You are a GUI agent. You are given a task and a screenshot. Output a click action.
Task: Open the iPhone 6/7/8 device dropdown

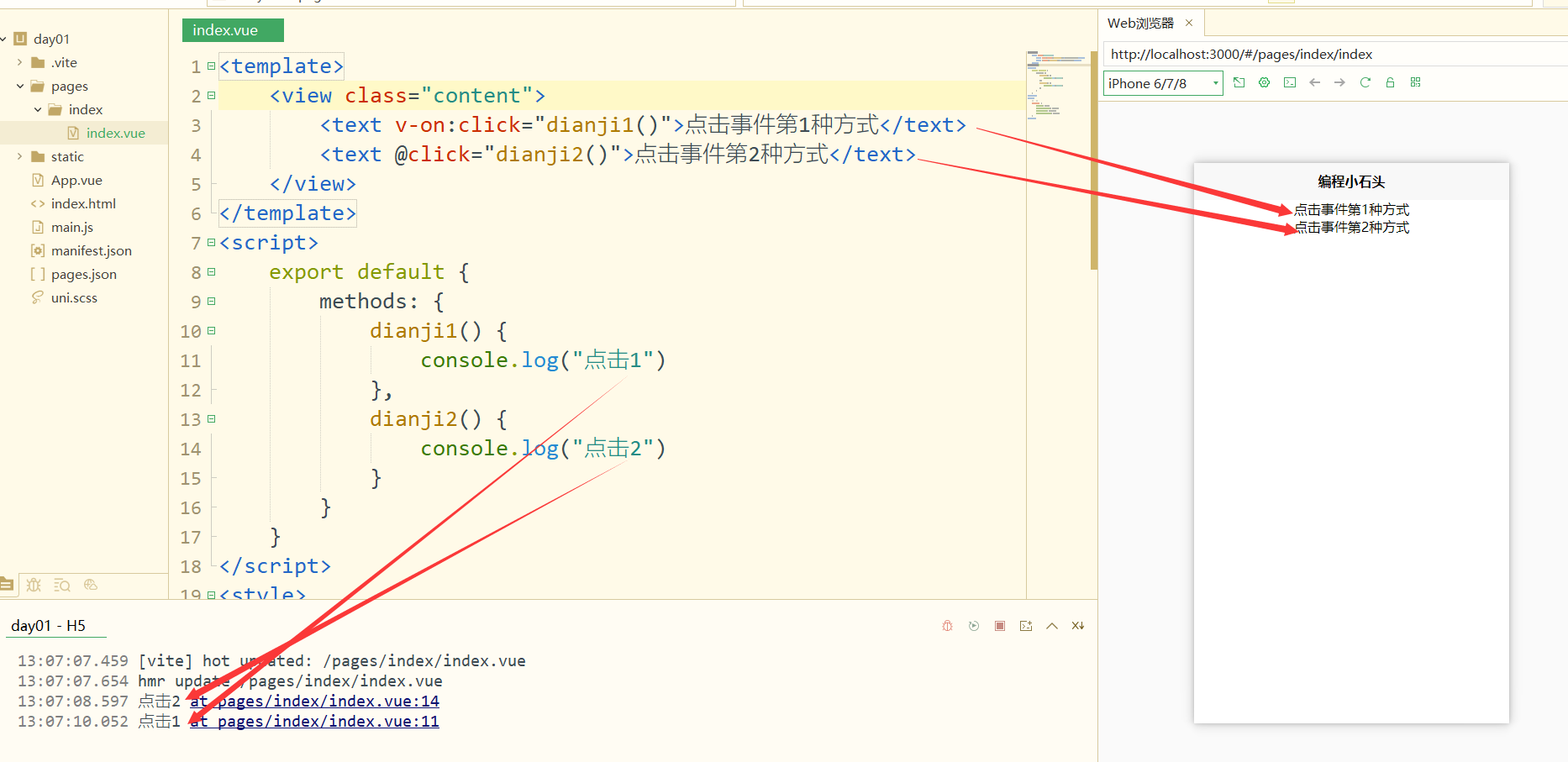pos(1163,83)
